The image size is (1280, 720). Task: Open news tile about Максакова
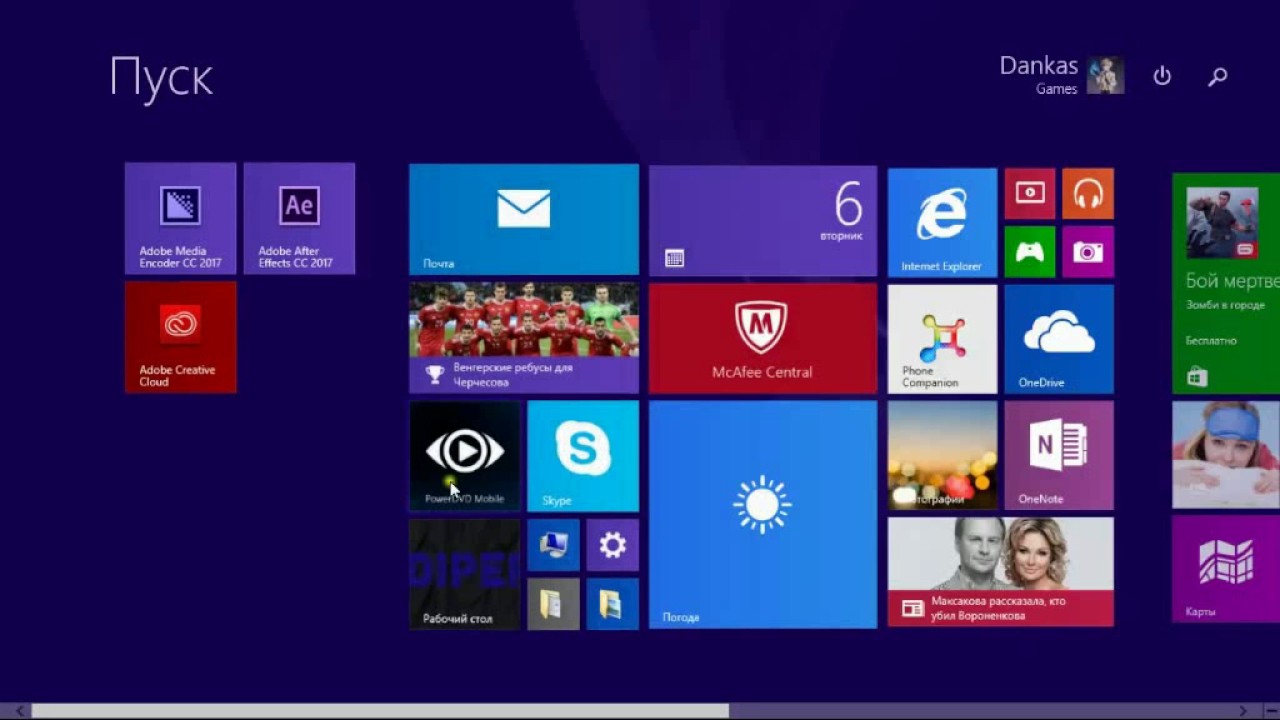(x=1000, y=572)
